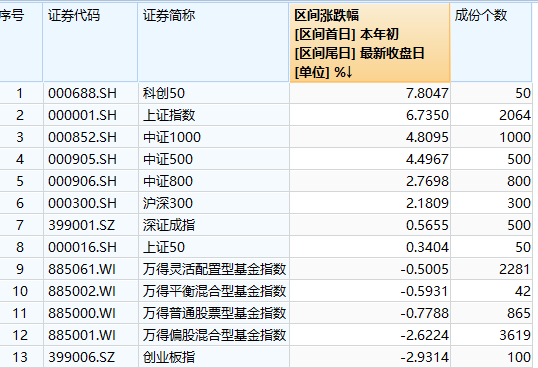Viewport: 538px width, 368px height.
Task: Click the 证券简称 column header
Action: tap(213, 43)
